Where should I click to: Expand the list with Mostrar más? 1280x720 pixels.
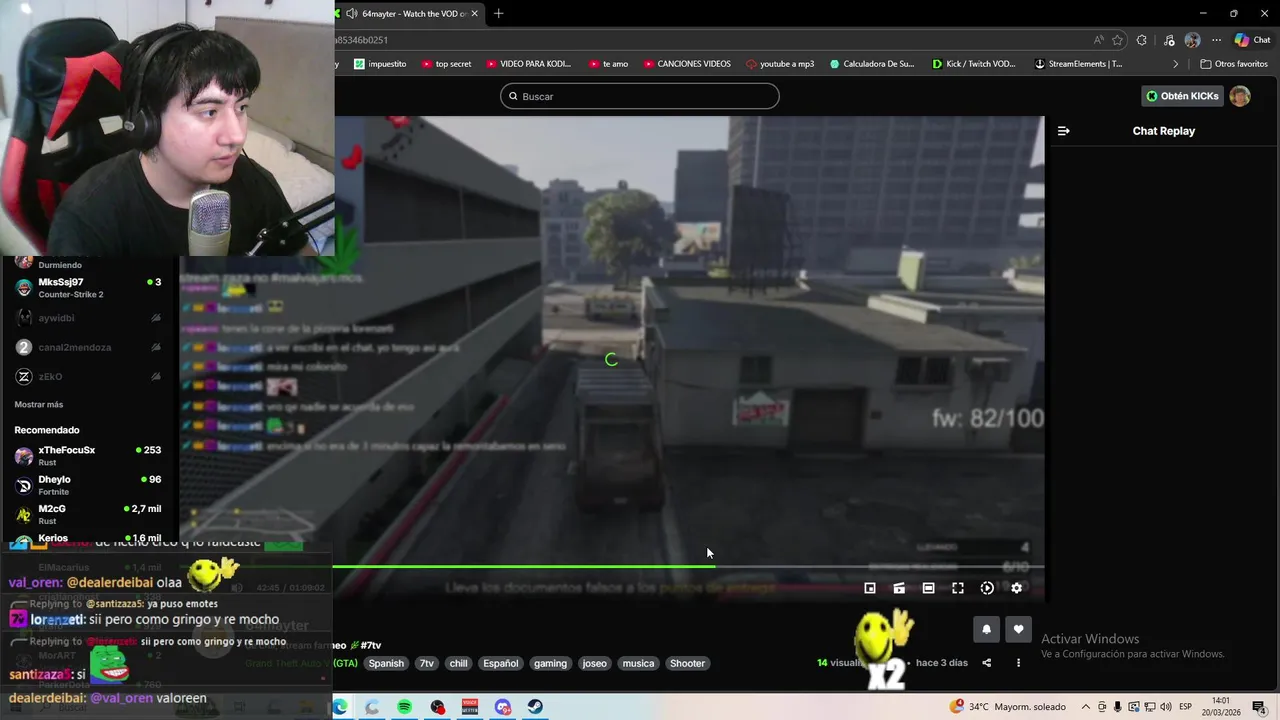pos(39,404)
